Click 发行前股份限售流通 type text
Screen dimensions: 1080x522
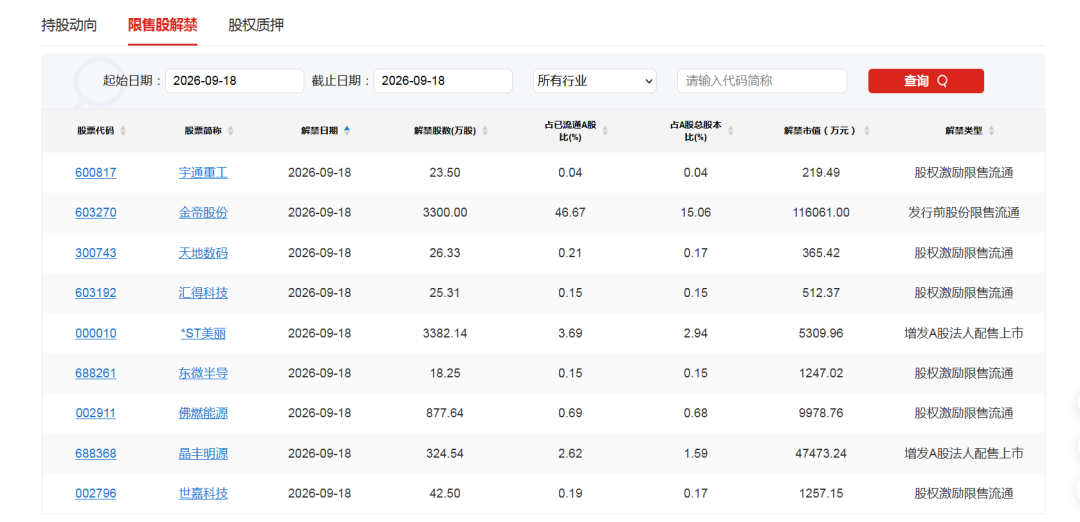pos(964,213)
